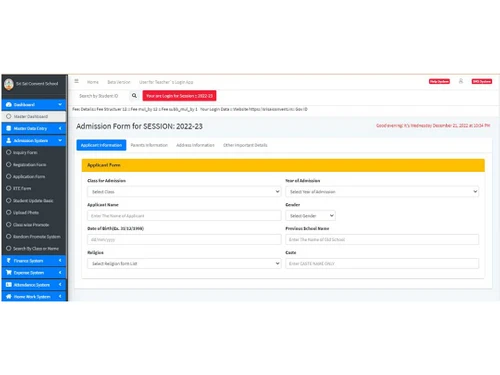The width and height of the screenshot is (500, 375).
Task: Expand the Expense System section arrow
Action: click(60, 273)
